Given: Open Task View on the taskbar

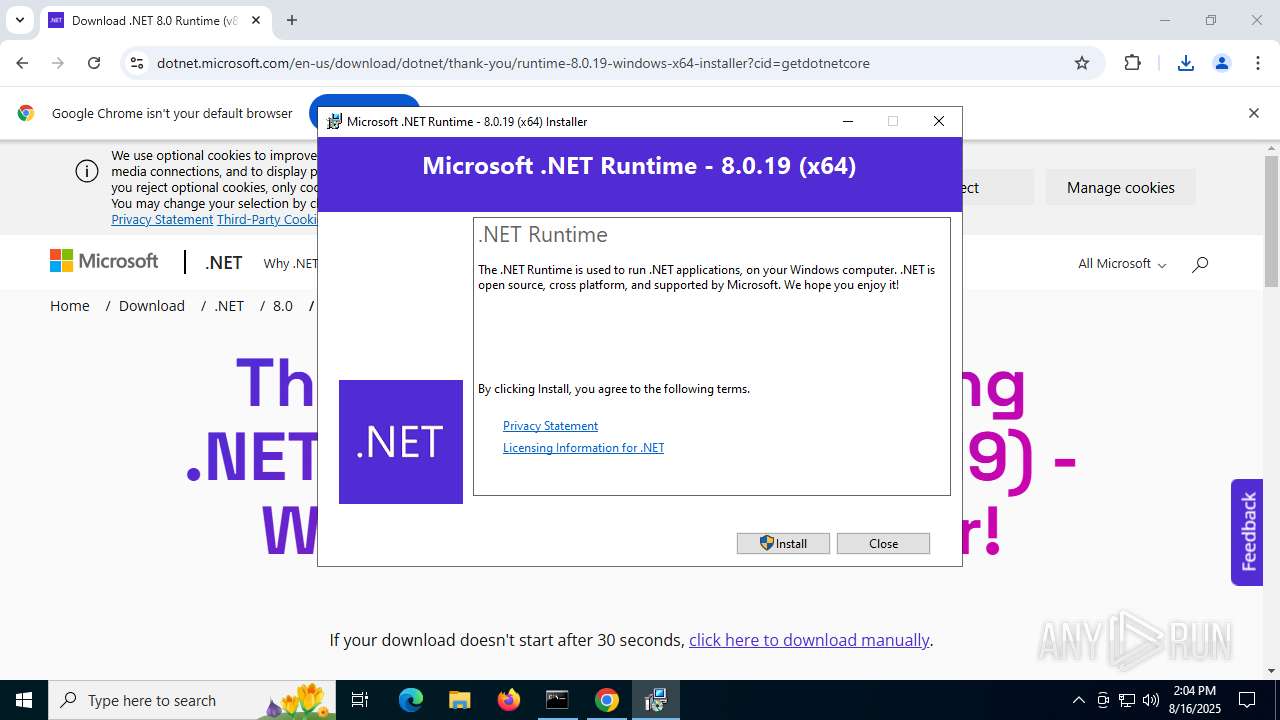Looking at the screenshot, I should (360, 700).
